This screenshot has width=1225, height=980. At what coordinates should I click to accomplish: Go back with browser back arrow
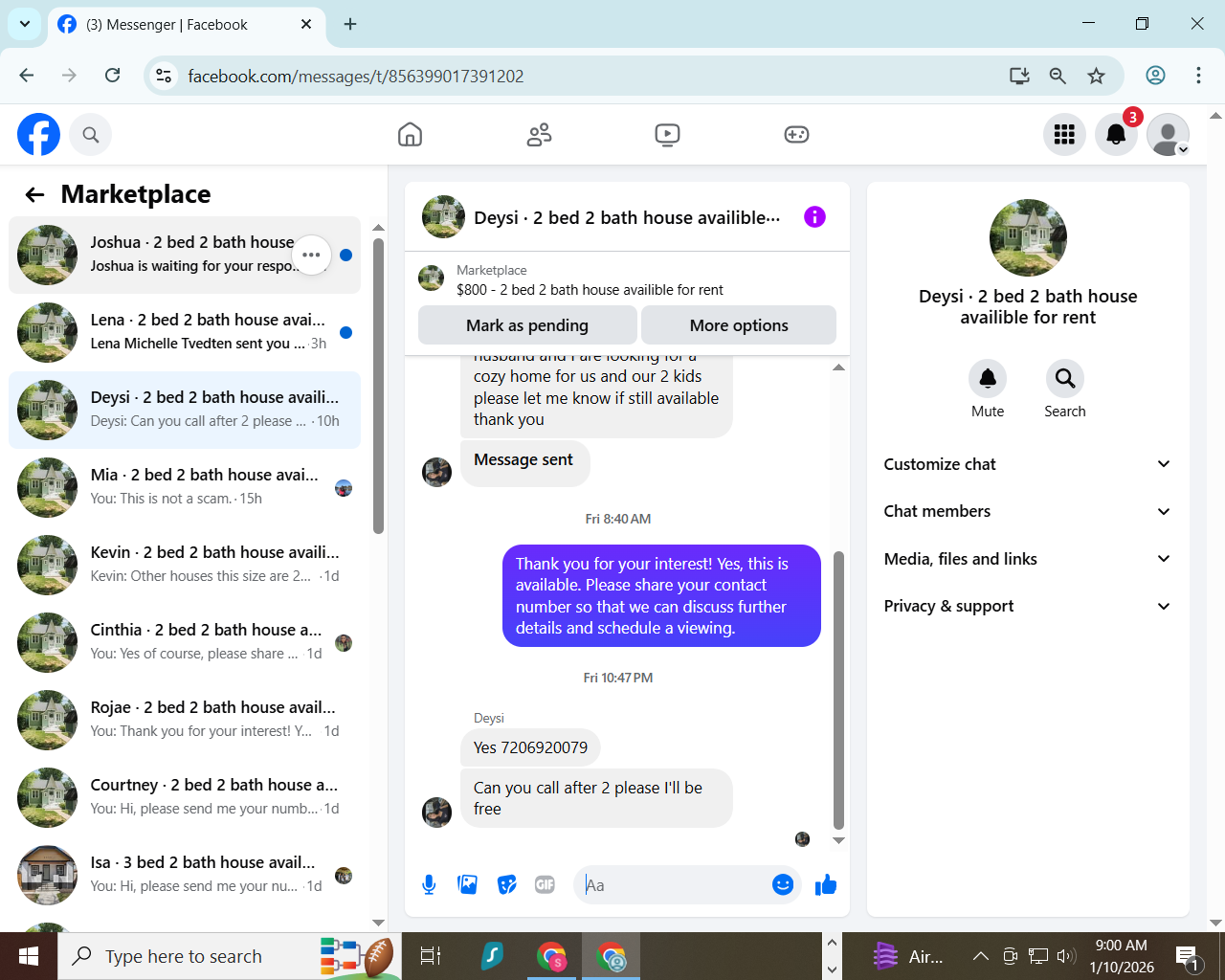tap(27, 76)
